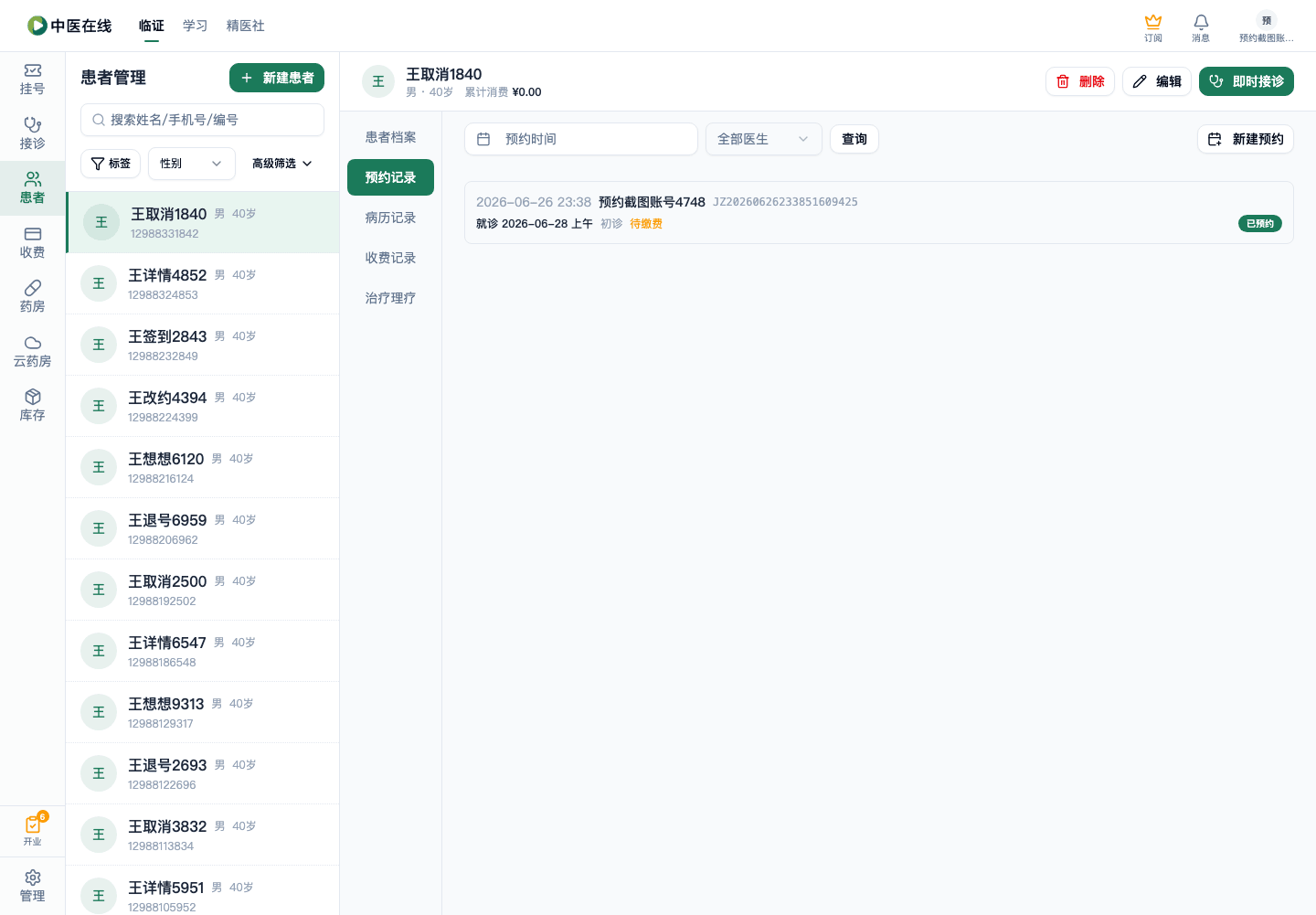Click order number JZ20260626233851609425
The width and height of the screenshot is (1316, 915).
point(785,202)
